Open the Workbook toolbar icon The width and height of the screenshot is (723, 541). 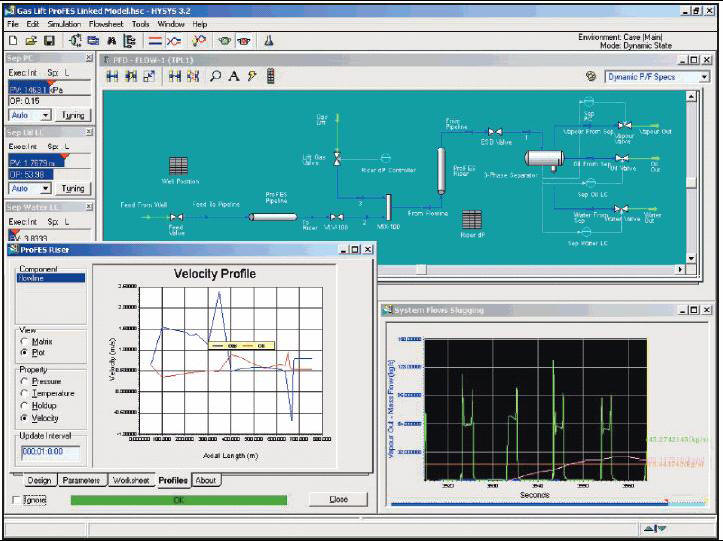93,41
